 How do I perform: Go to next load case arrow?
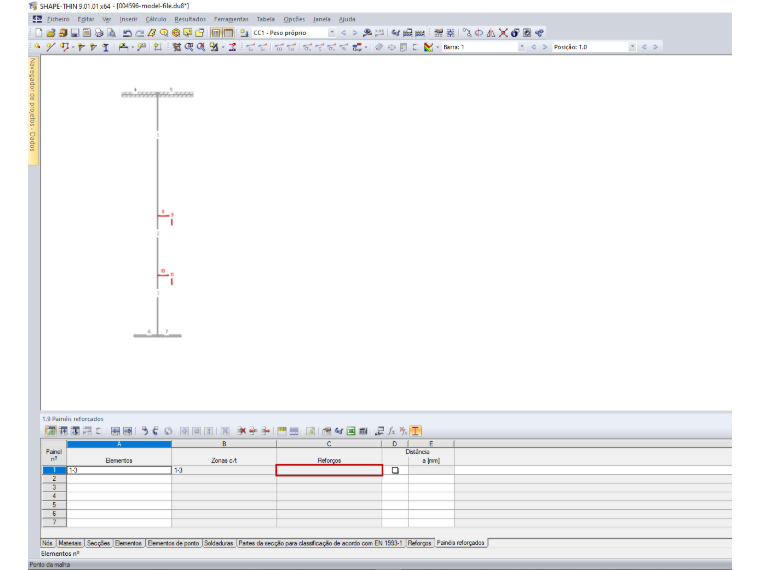[x=355, y=33]
